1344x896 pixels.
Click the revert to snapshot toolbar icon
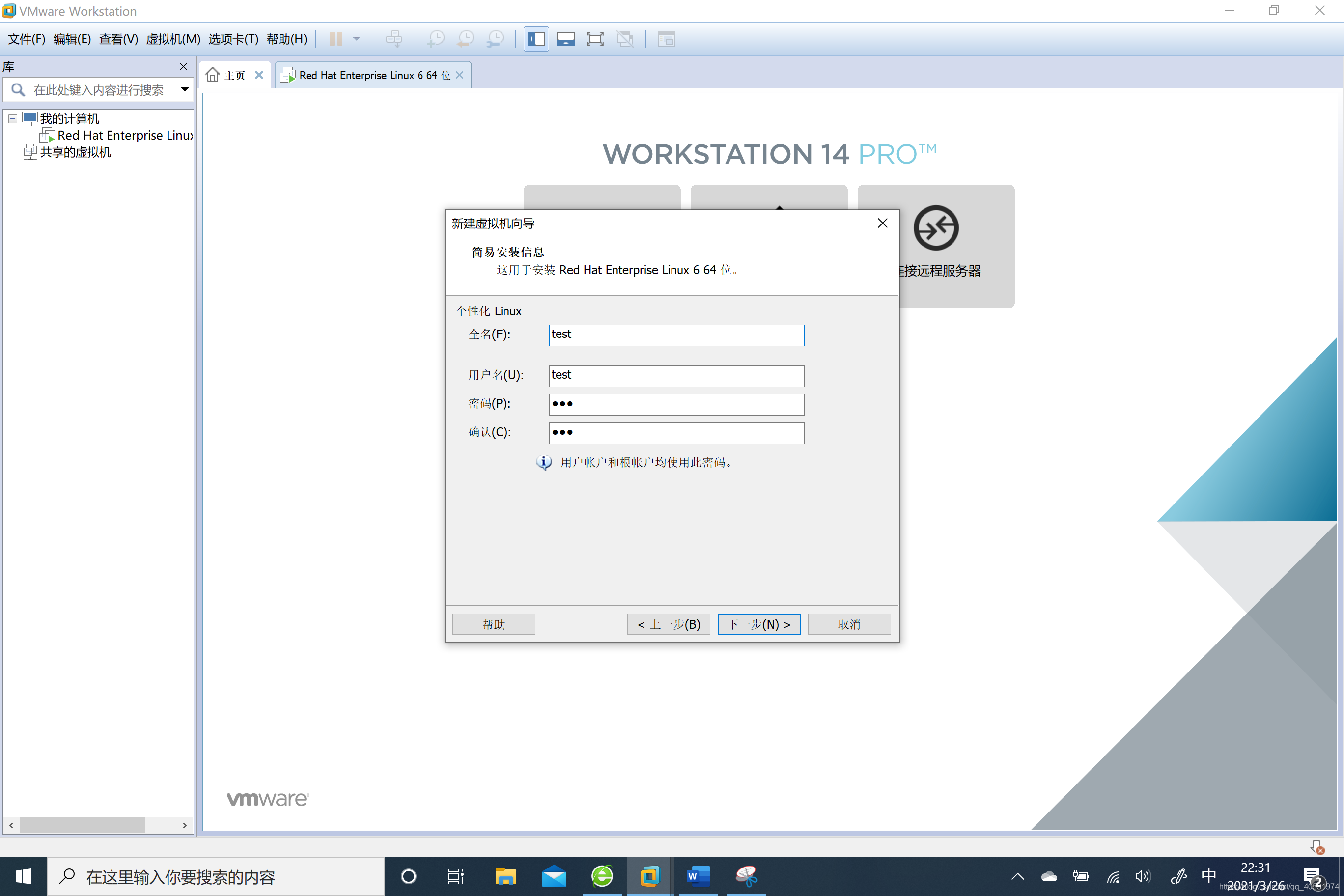(x=466, y=39)
